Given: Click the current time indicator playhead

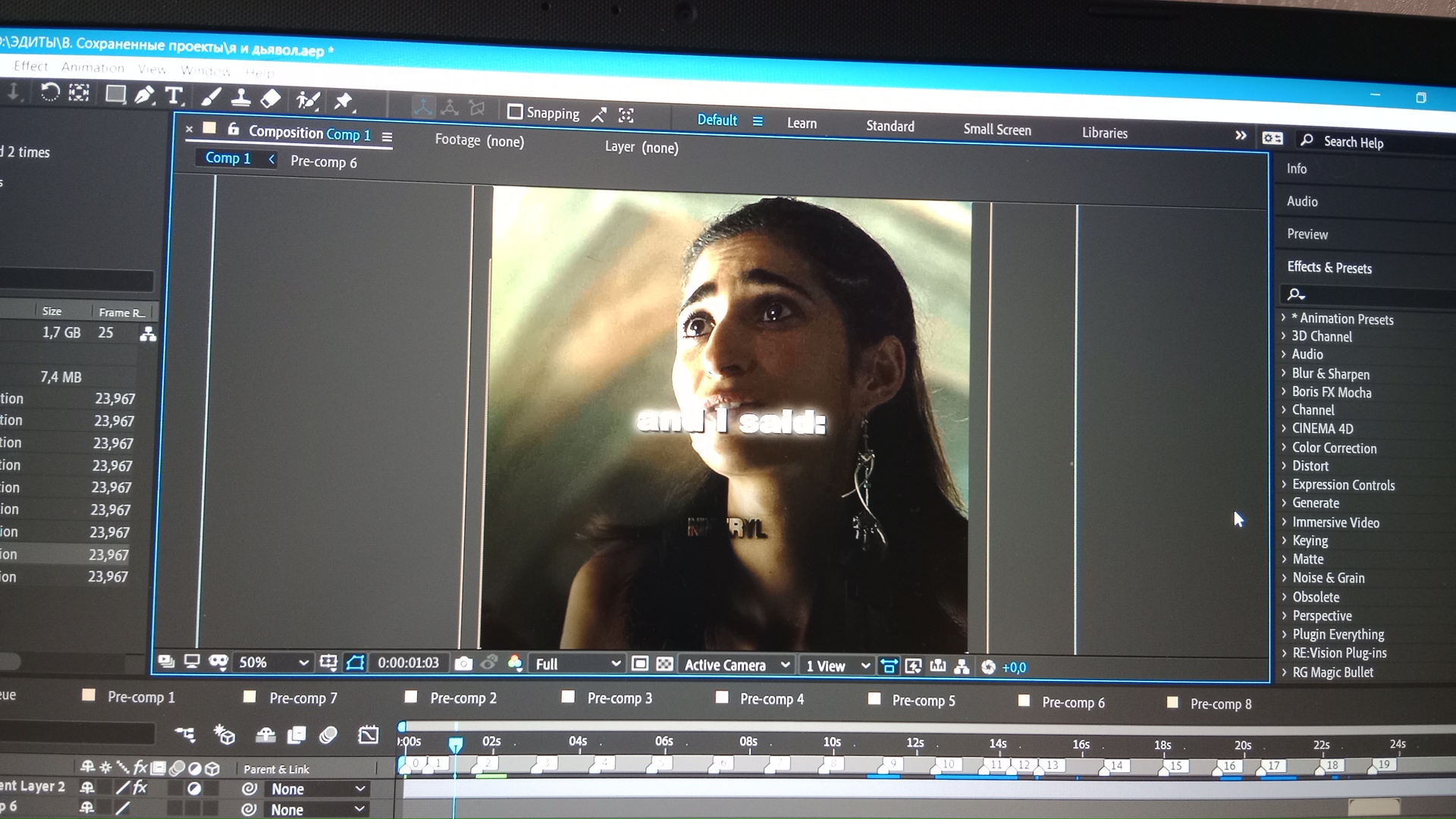Looking at the screenshot, I should click(455, 745).
